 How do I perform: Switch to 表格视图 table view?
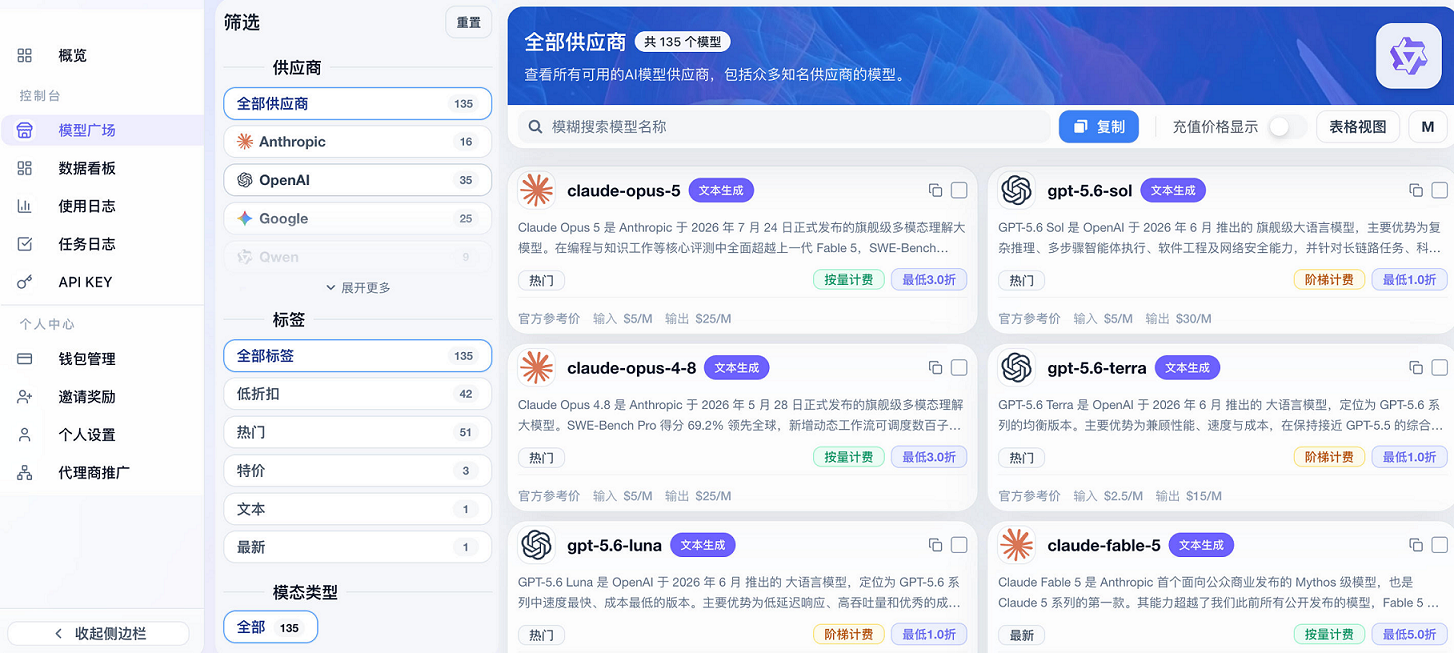pyautogui.click(x=1357, y=127)
